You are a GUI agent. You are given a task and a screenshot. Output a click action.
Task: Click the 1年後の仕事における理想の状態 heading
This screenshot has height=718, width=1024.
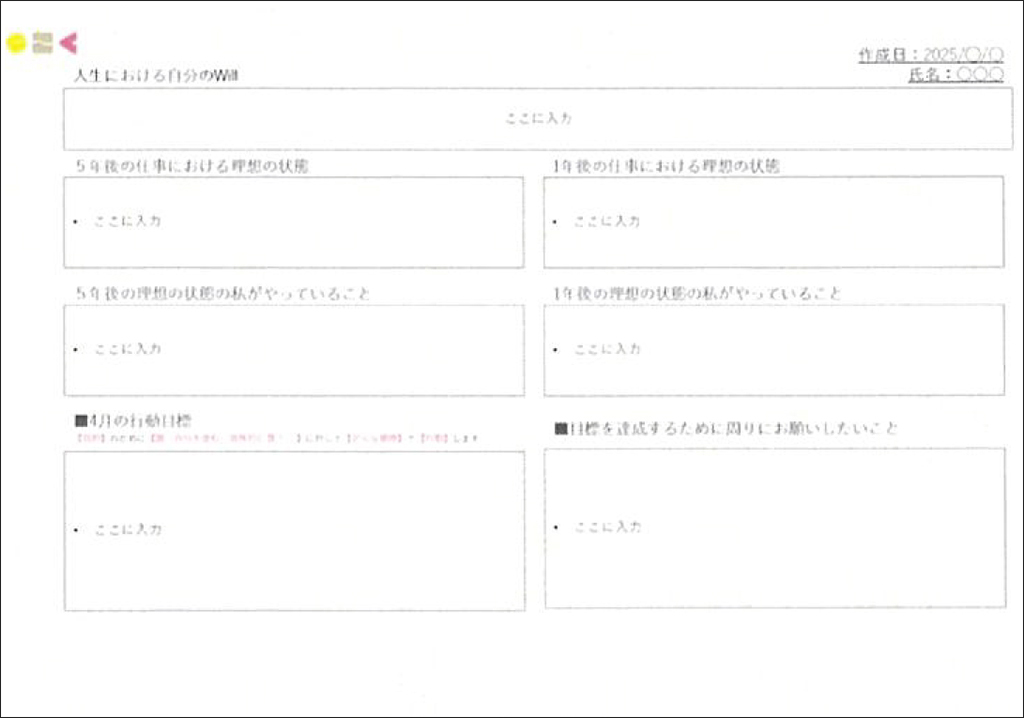tap(666, 166)
